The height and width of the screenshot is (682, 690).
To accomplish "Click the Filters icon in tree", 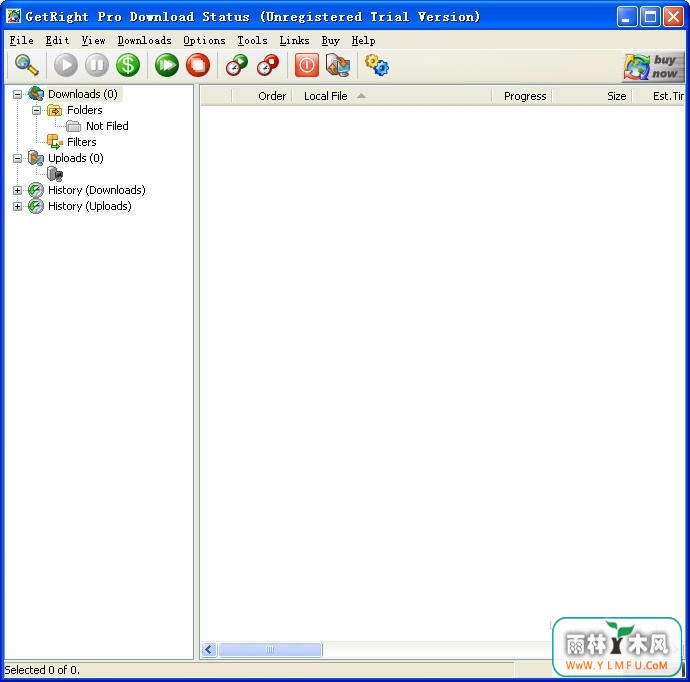I will click(55, 142).
